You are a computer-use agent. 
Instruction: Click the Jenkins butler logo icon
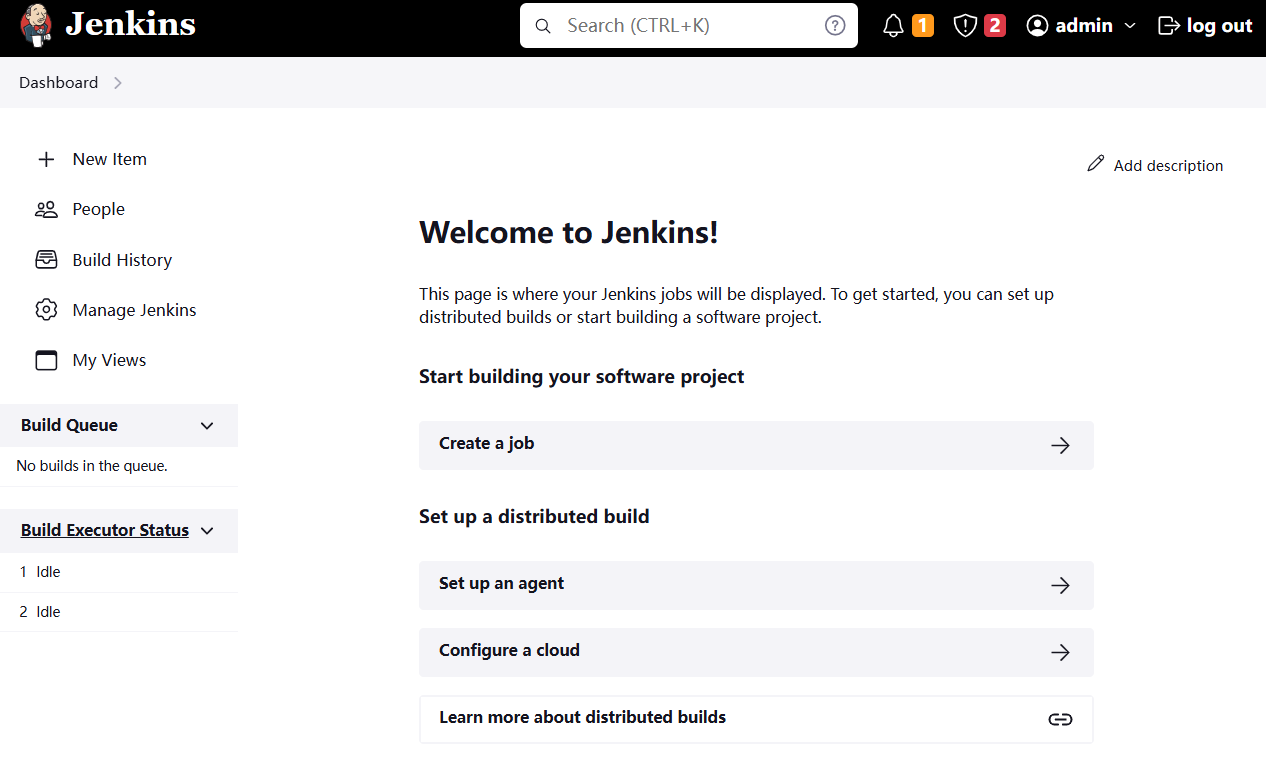pyautogui.click(x=37, y=25)
